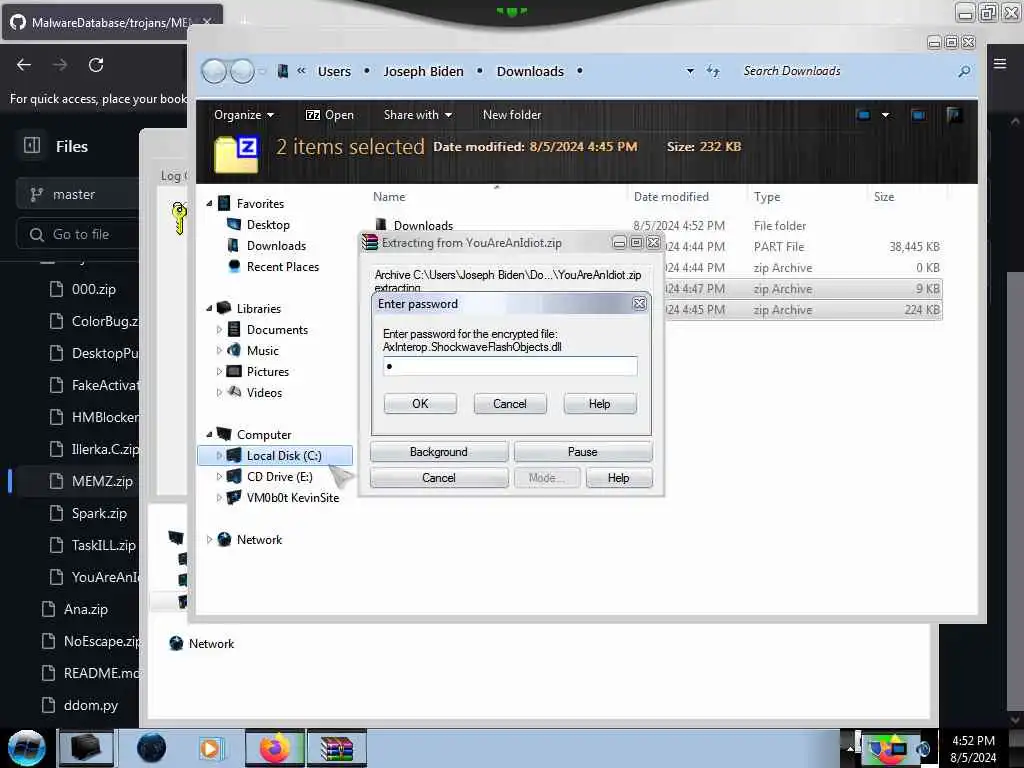Viewport: 1024px width, 768px height.
Task: Open media player taskbar icon
Action: tap(210, 748)
